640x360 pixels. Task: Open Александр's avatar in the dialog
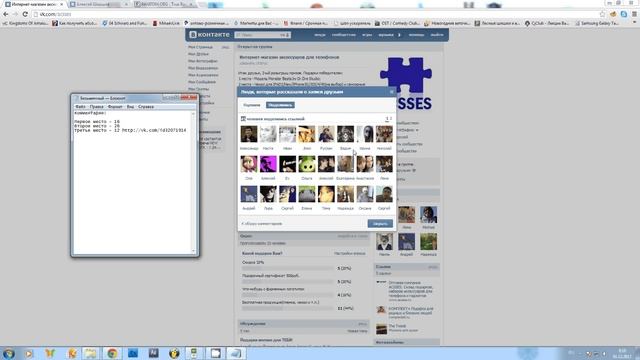point(249,134)
